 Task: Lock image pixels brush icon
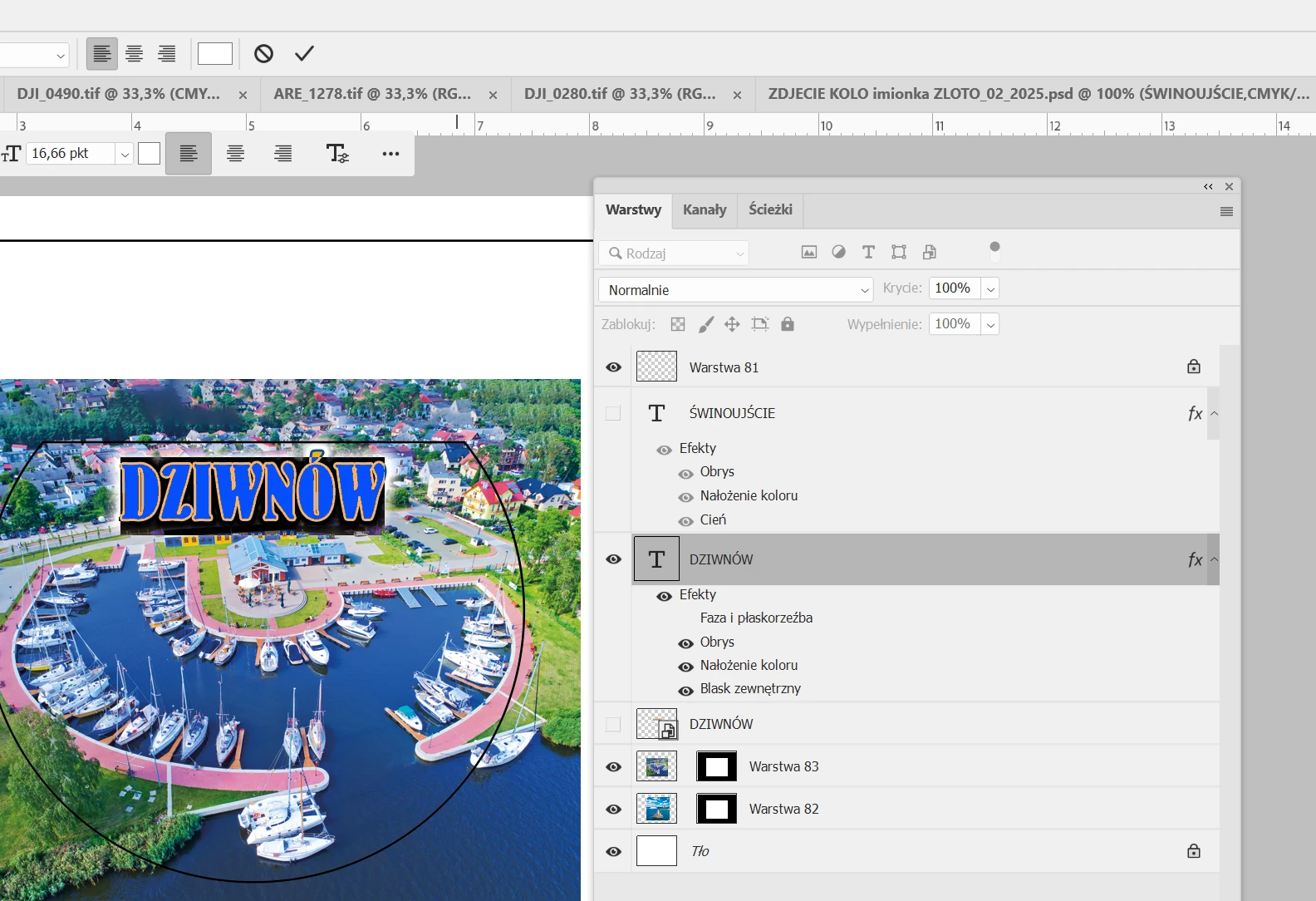(x=705, y=324)
